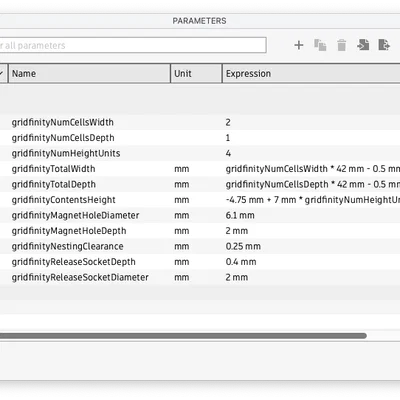The height and width of the screenshot is (400, 400).
Task: Click expression value 1 for gridfinityNumCellsDepth
Action: tap(228, 138)
